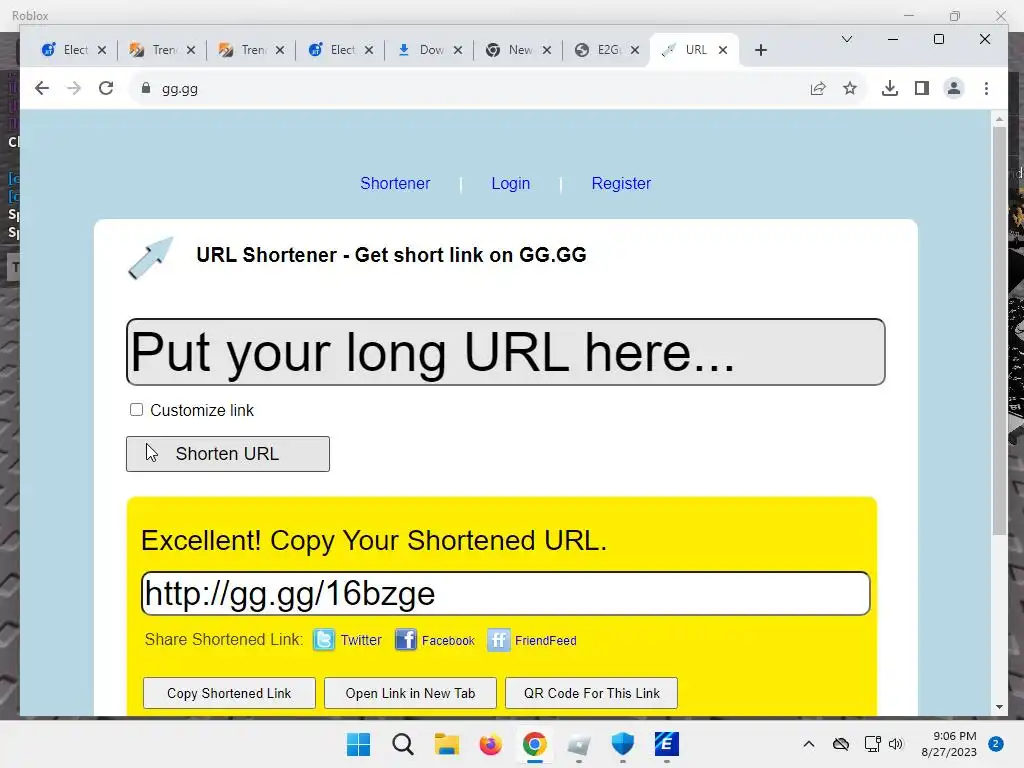The image size is (1024, 768).
Task: Open the Chrome profile avatar
Action: click(x=954, y=88)
